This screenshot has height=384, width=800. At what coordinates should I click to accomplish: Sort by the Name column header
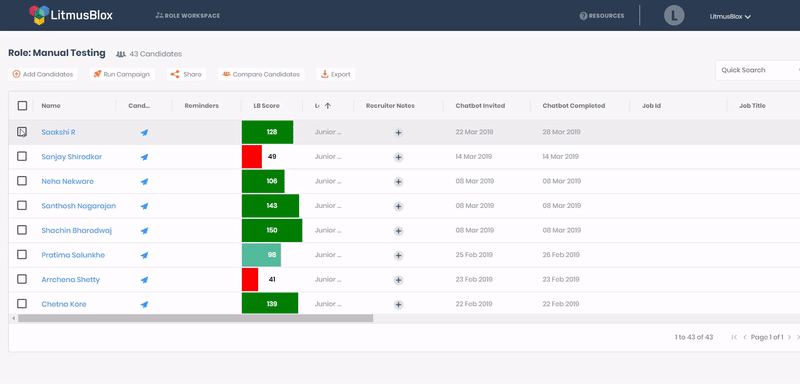pyautogui.click(x=51, y=106)
